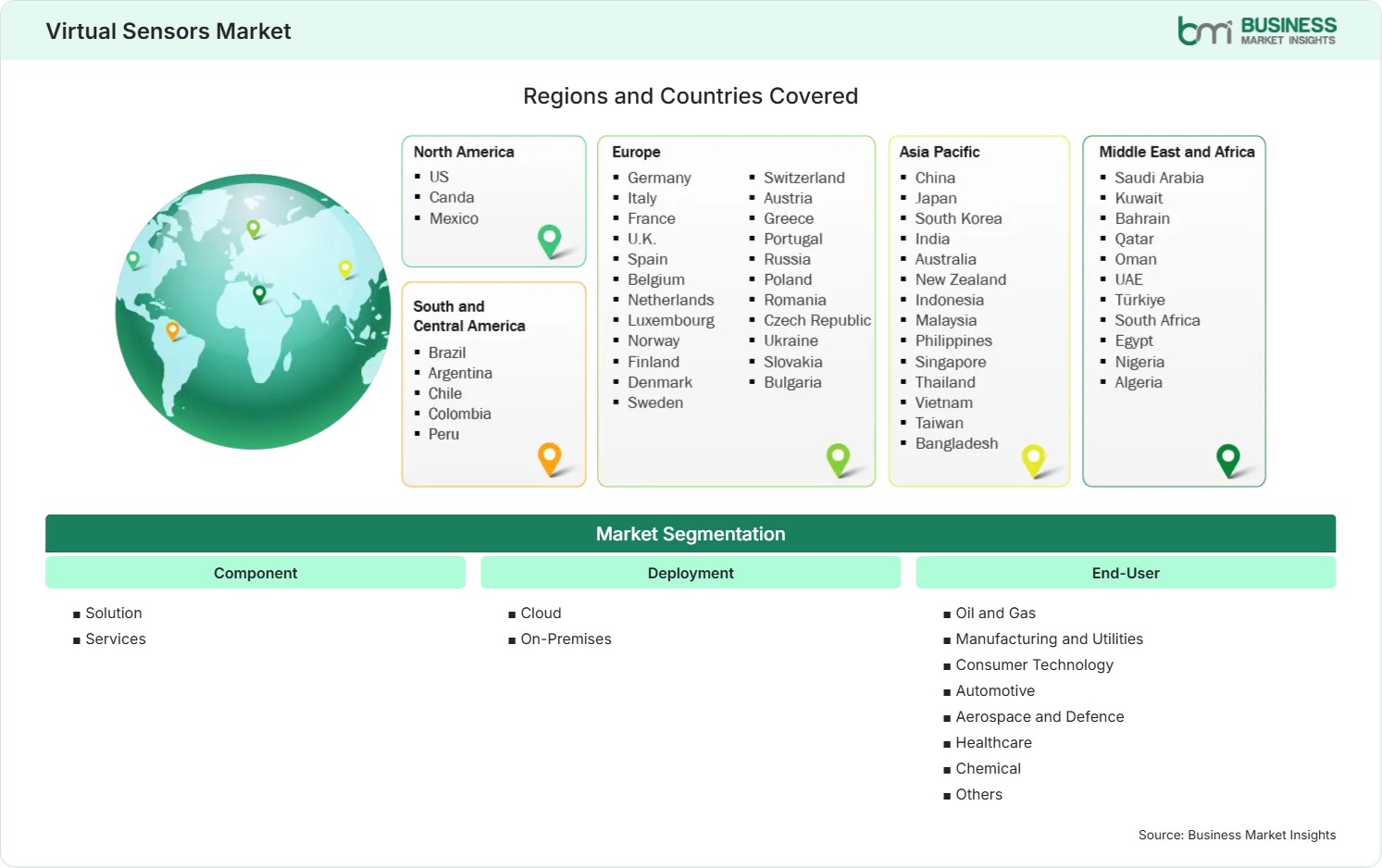The width and height of the screenshot is (1382, 868).
Task: Click 'New Zealand' in the Asia Pacific list
Action: point(961,279)
